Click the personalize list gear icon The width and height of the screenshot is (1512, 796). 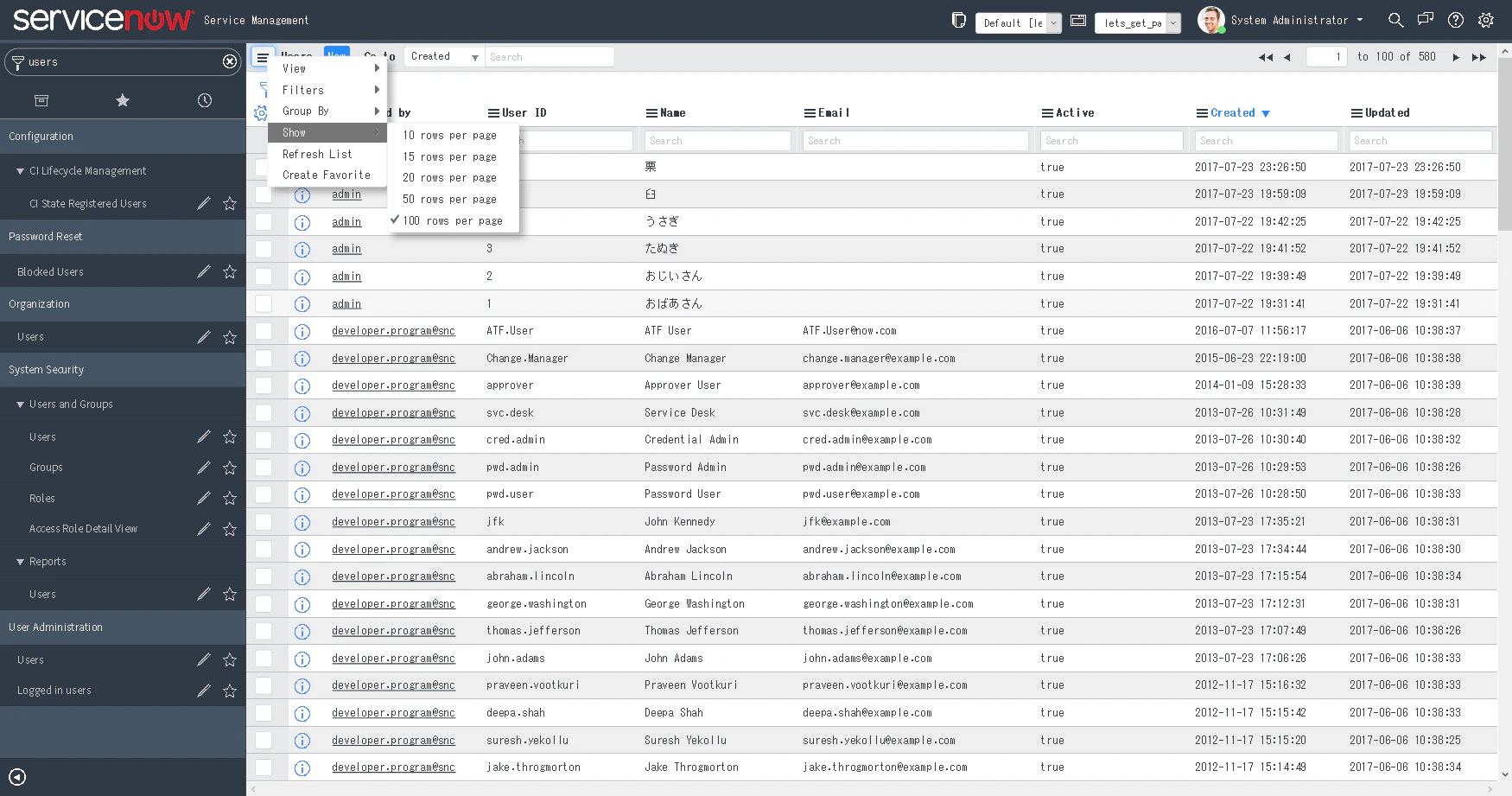pyautogui.click(x=259, y=111)
